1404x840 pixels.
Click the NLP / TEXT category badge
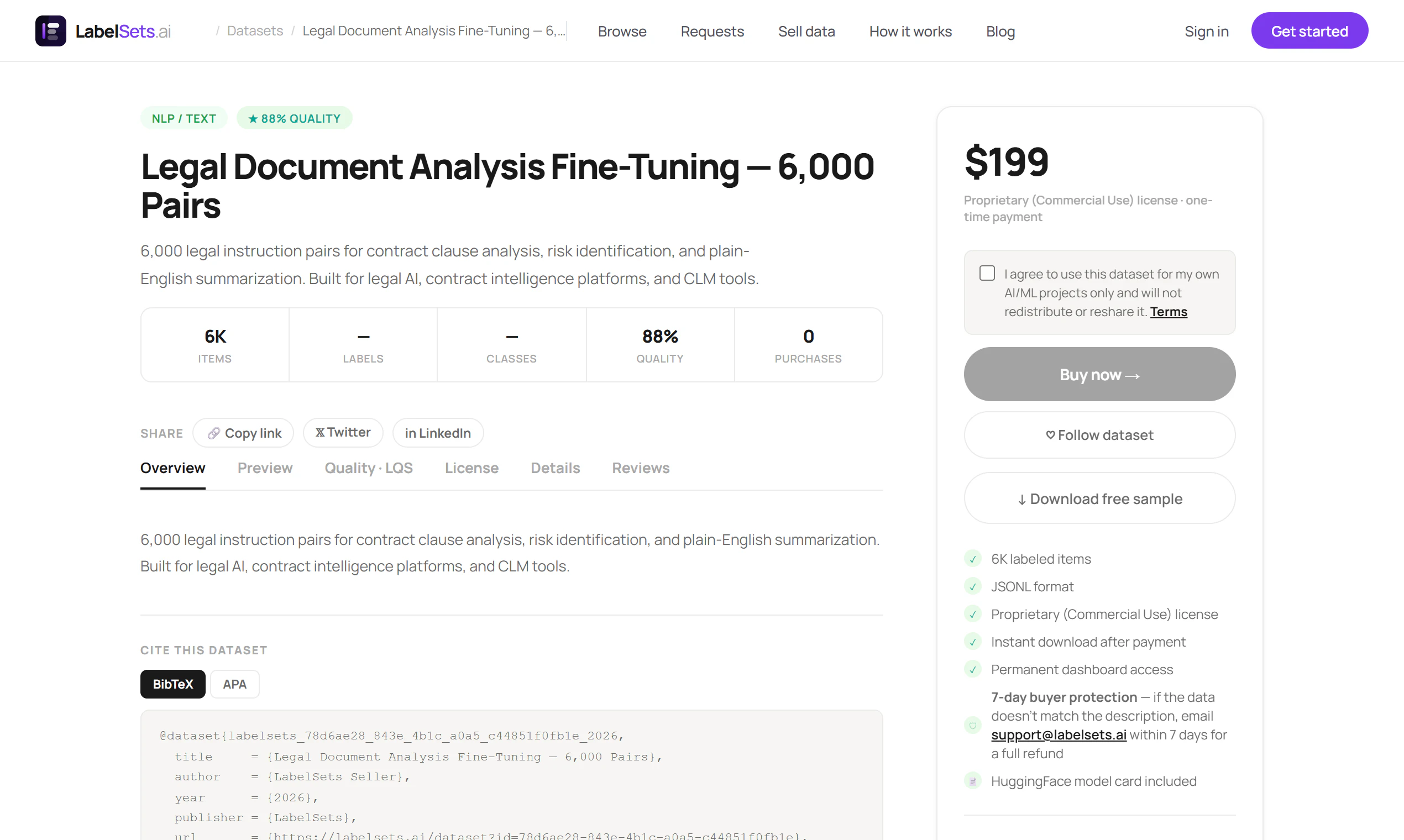click(184, 118)
